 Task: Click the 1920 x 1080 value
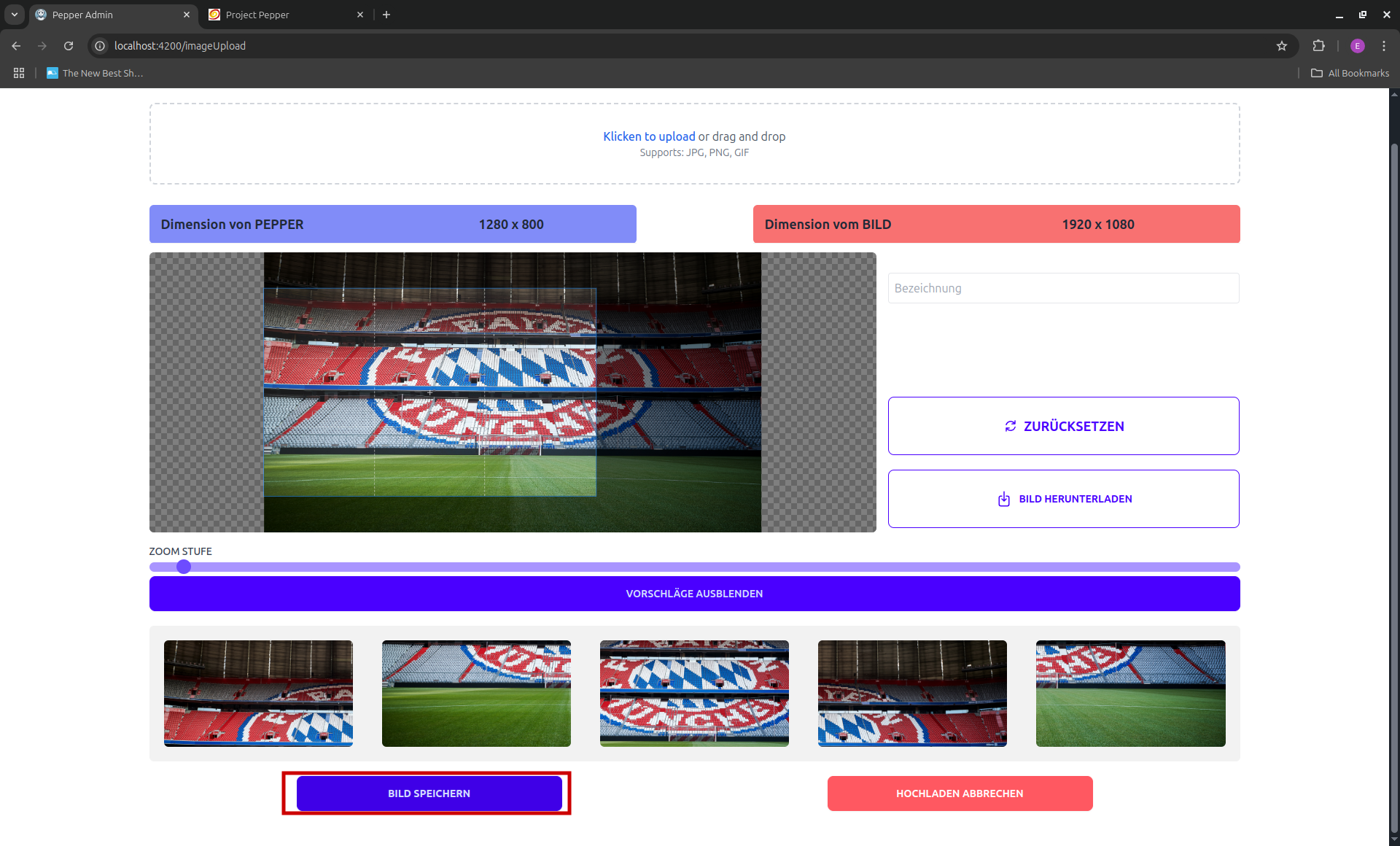coord(1098,225)
